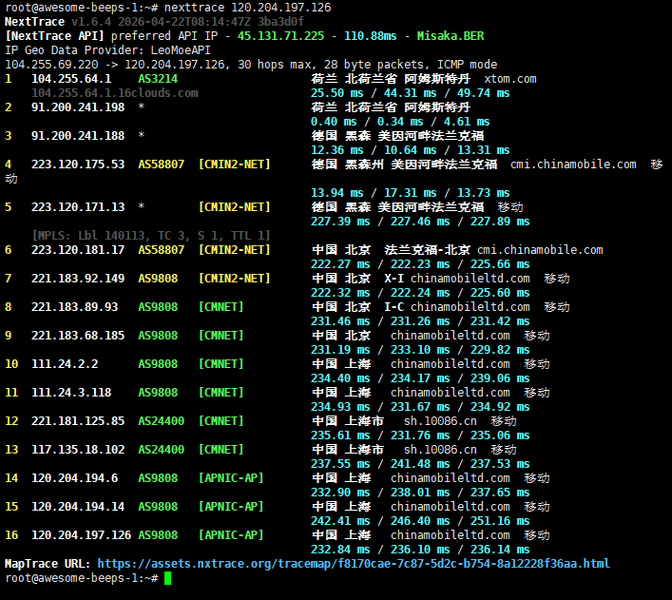The width and height of the screenshot is (672, 600).
Task: Select IP 223.120.171.13 on hop 5
Action: pos(78,207)
